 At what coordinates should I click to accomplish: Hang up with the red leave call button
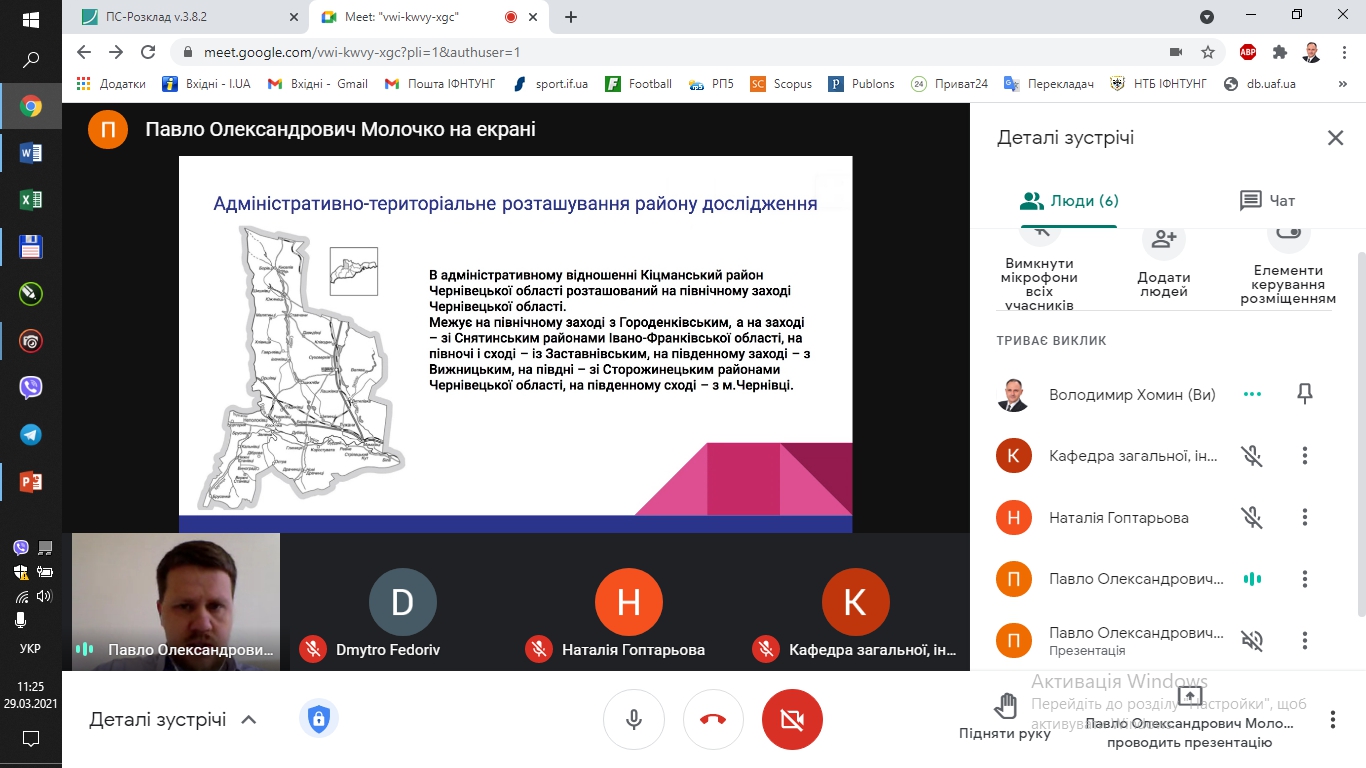click(x=713, y=719)
